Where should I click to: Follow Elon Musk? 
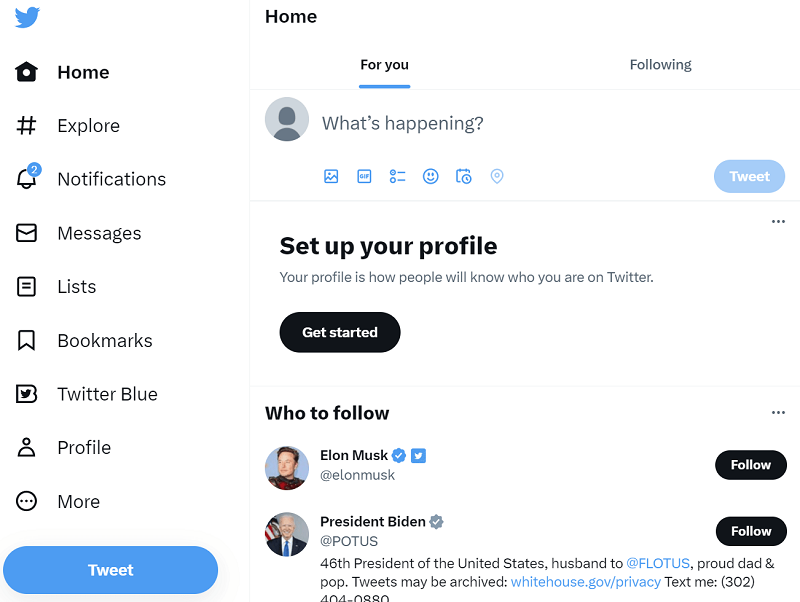point(751,465)
